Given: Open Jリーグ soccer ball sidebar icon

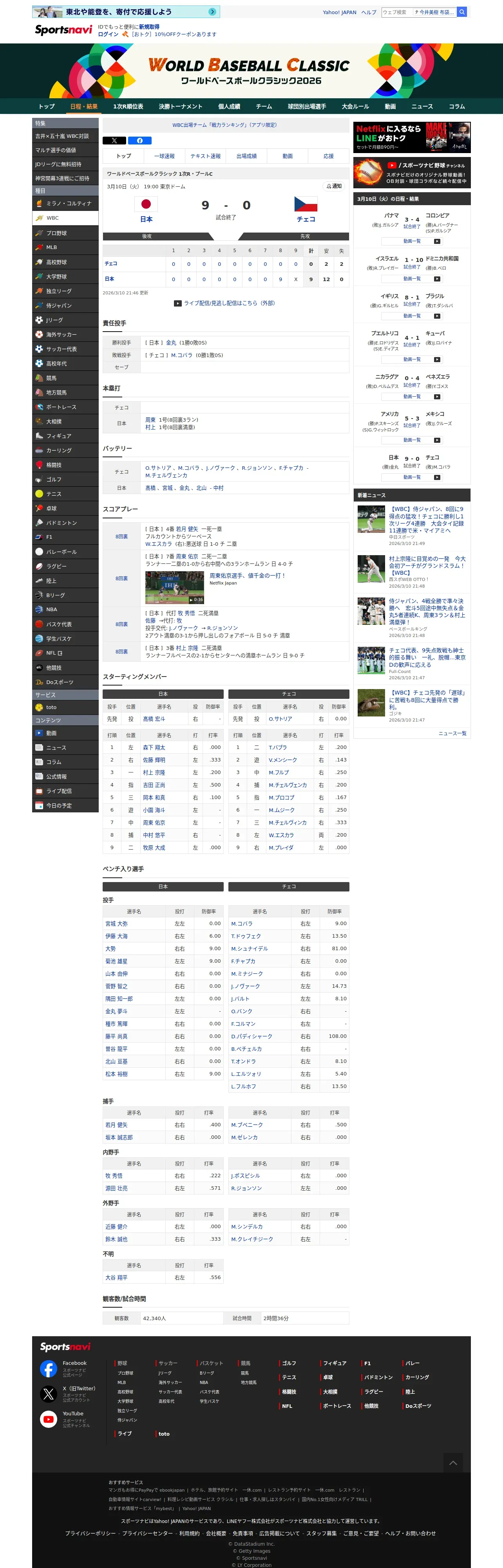Looking at the screenshot, I should [40, 320].
